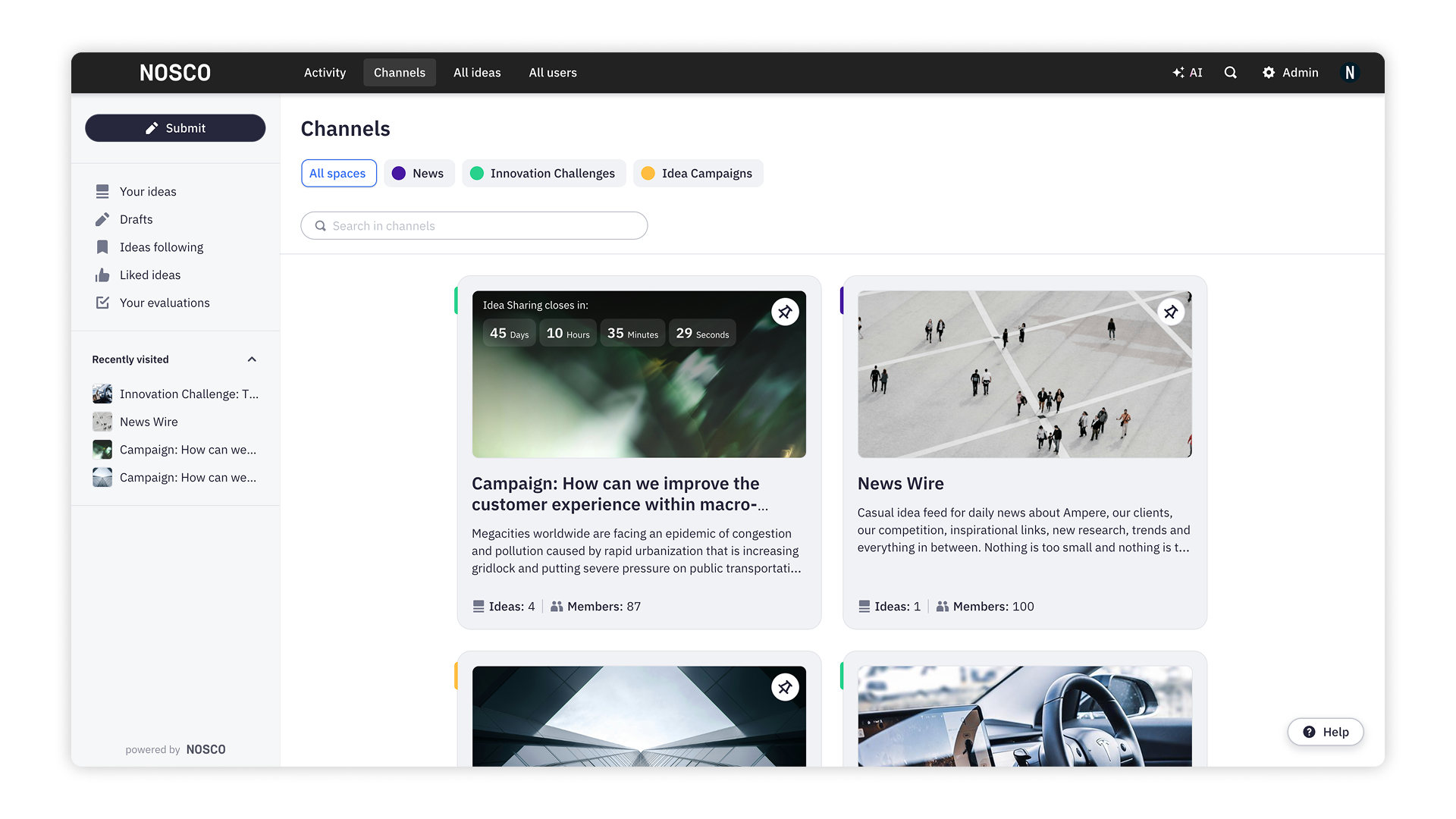Screen dimensions: 1456x819
Task: Click Ideas: 1 on News Wire card
Action: coord(890,607)
